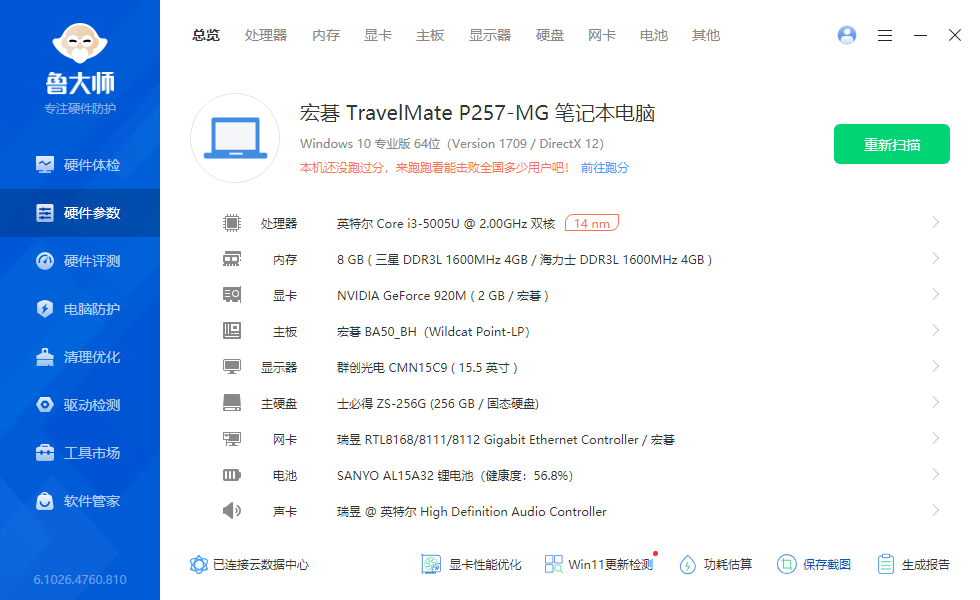The image size is (980, 600).
Task: Click 生成报告 to generate report
Action: [913, 564]
